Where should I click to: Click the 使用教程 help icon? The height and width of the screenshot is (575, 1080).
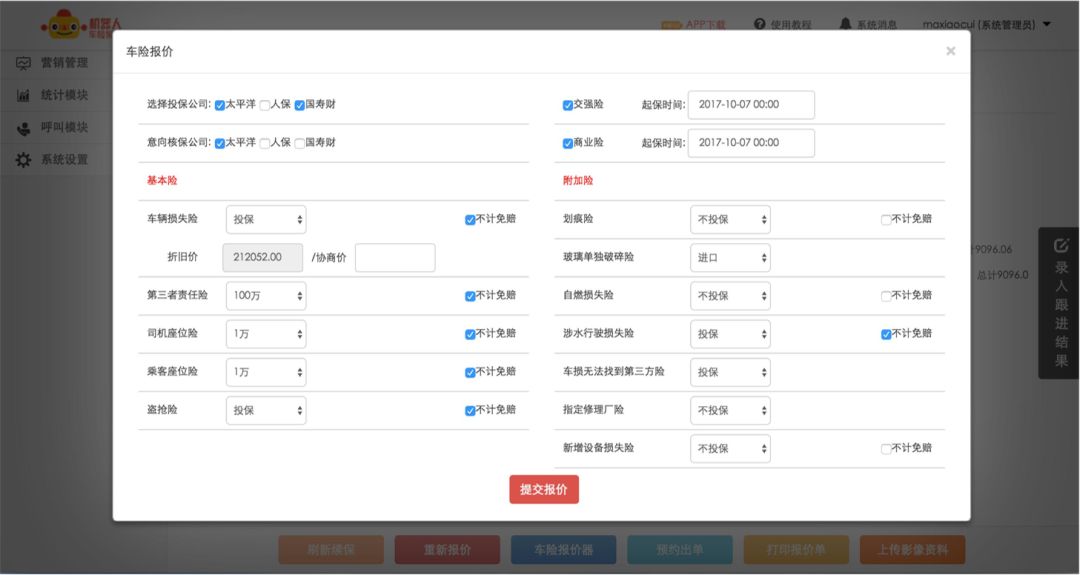click(x=760, y=24)
